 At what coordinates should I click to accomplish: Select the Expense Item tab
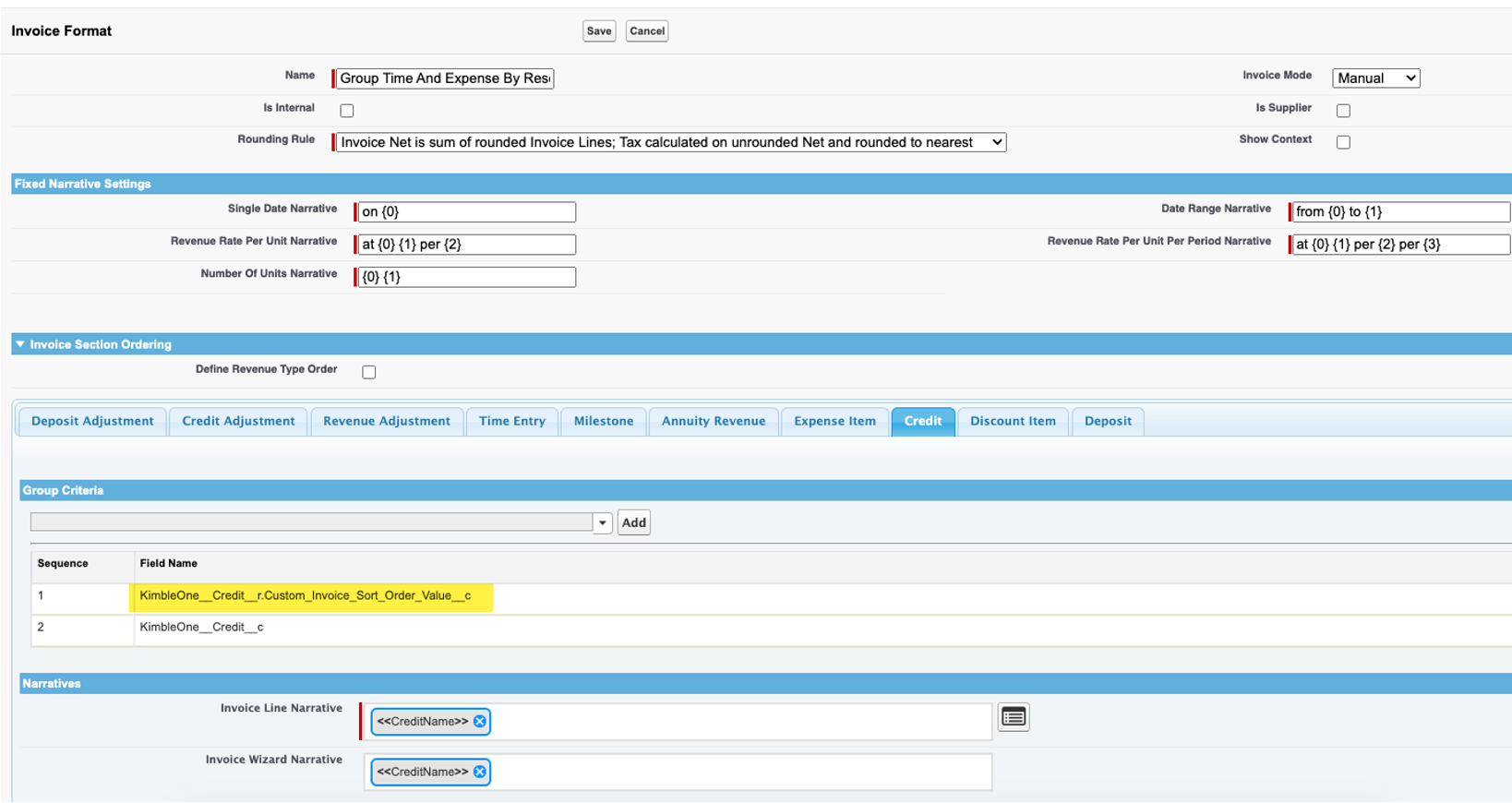click(x=834, y=421)
